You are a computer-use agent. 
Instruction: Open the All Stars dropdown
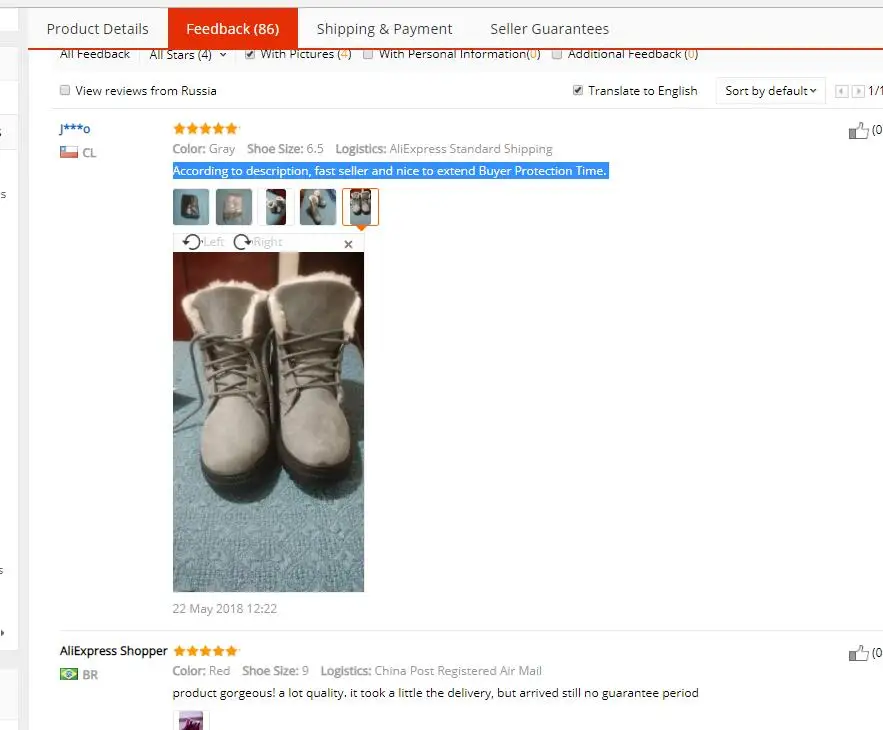[188, 55]
